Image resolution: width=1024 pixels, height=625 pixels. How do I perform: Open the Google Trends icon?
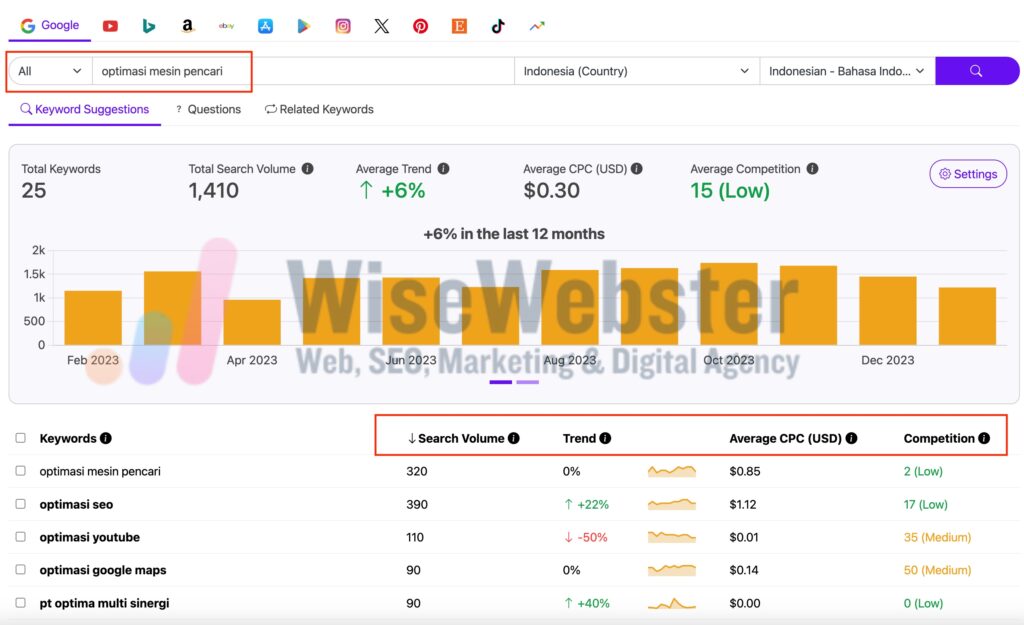(x=536, y=25)
